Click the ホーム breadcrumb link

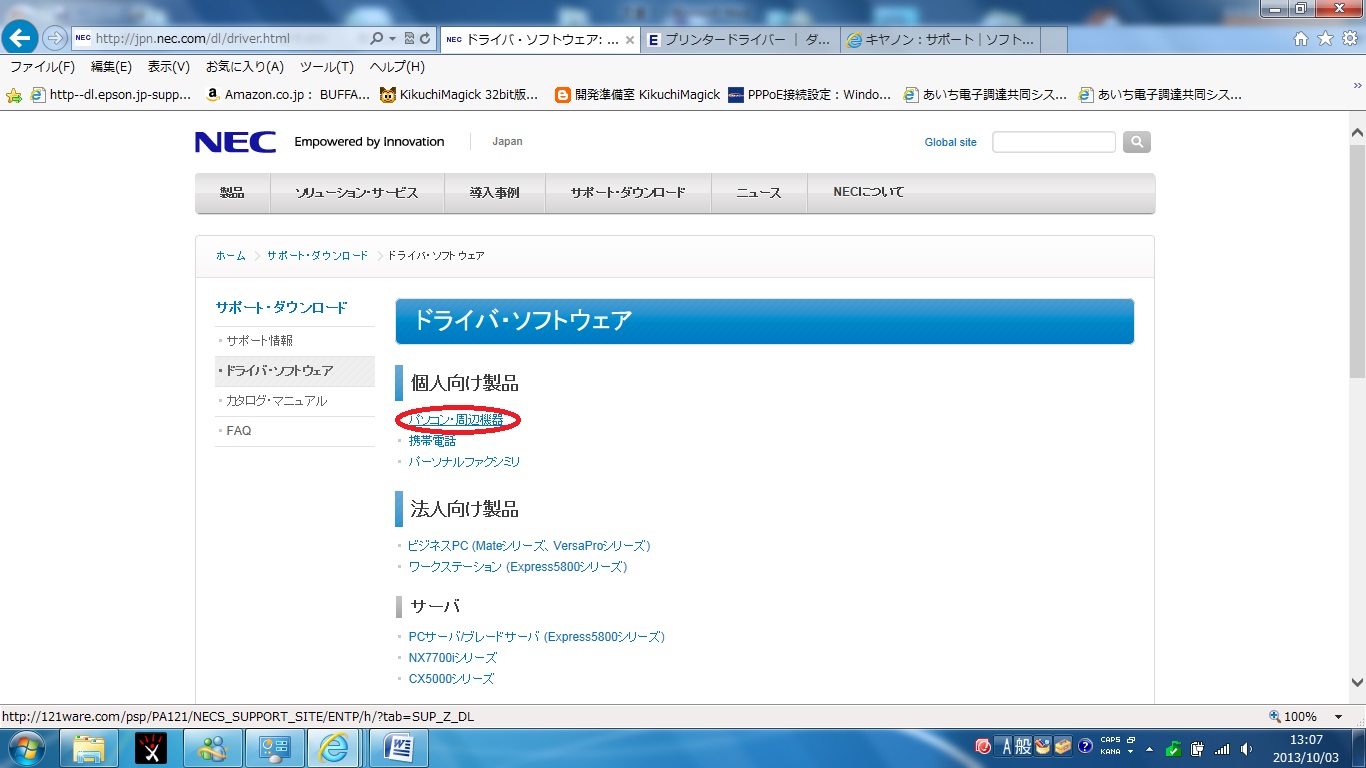[x=231, y=256]
